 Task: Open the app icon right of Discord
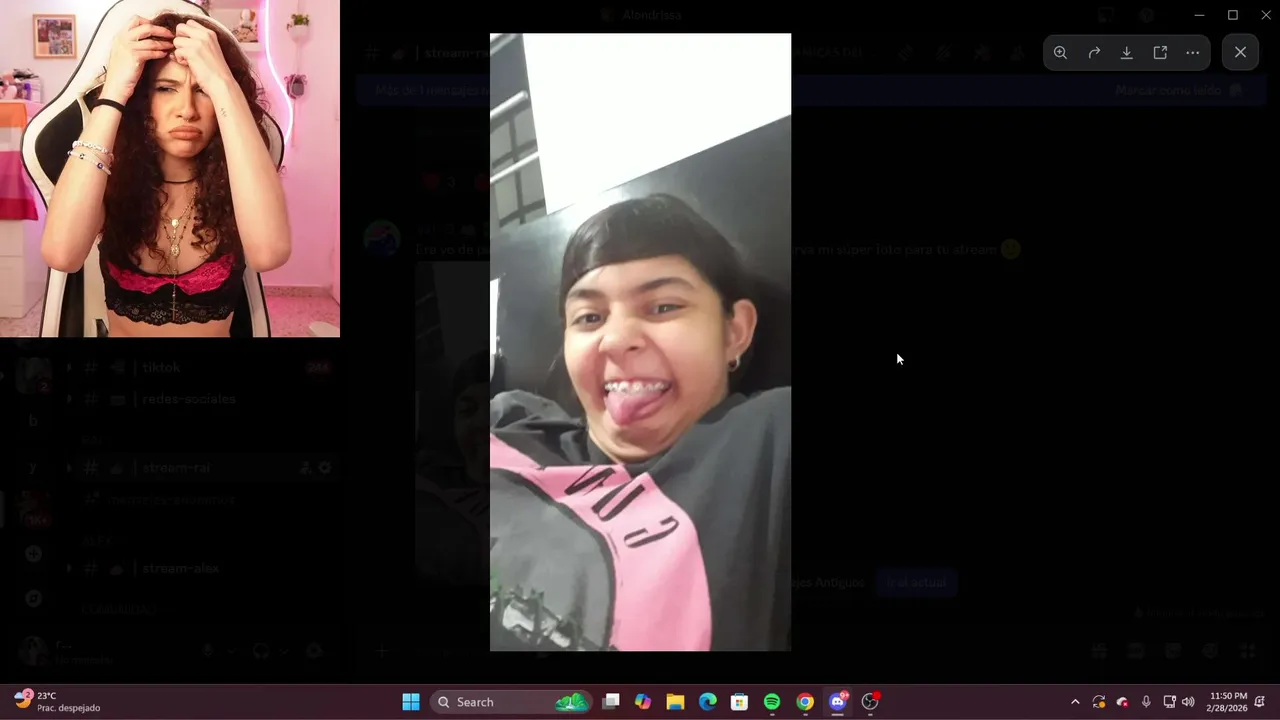pyautogui.click(x=870, y=702)
